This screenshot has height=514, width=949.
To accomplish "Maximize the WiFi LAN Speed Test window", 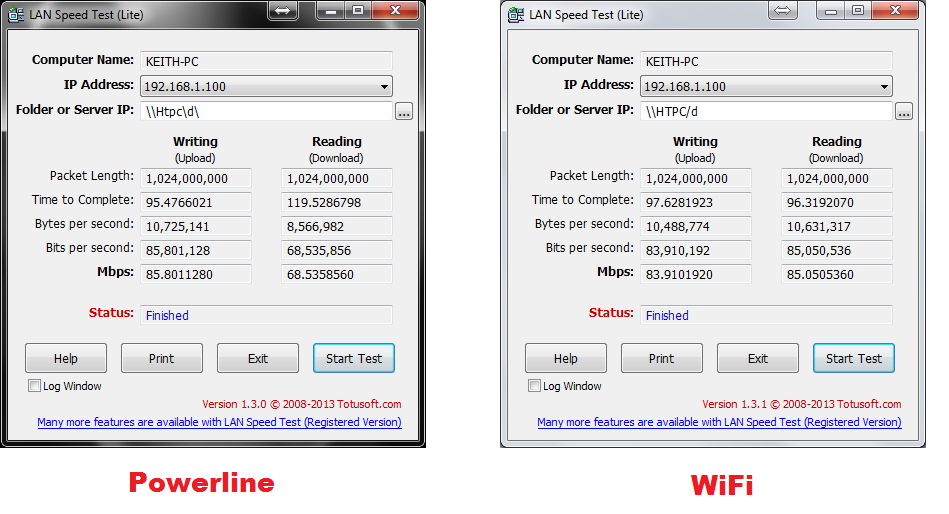I will tap(858, 10).
